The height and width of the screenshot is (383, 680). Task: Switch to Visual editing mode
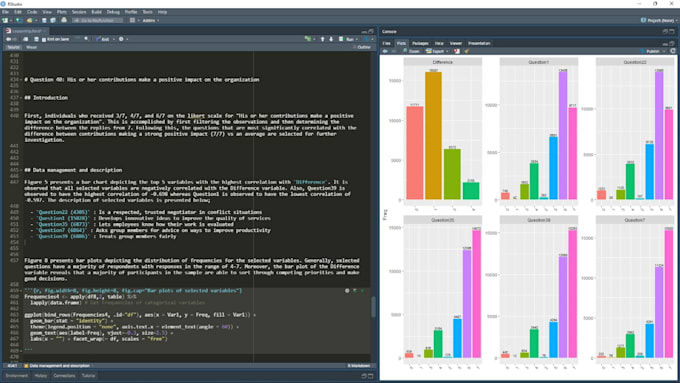click(31, 47)
